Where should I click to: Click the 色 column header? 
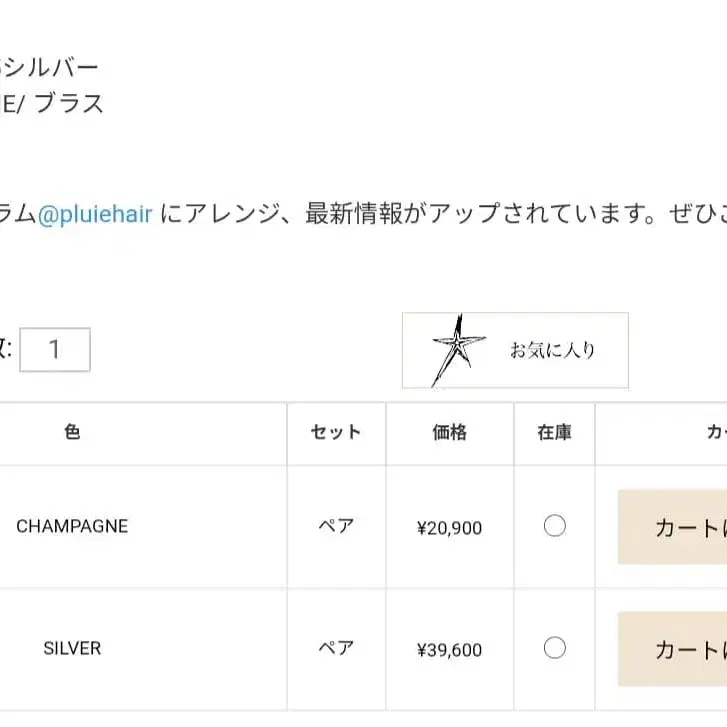point(72,432)
